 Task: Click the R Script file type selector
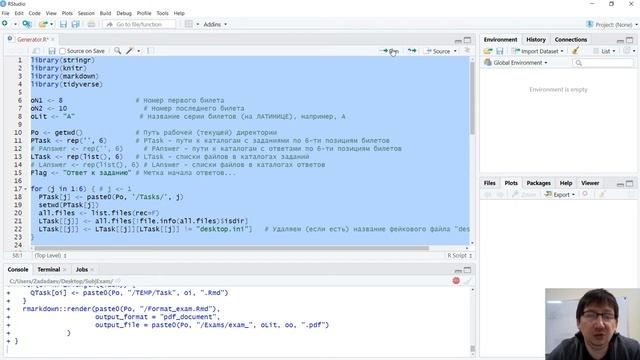(459, 256)
